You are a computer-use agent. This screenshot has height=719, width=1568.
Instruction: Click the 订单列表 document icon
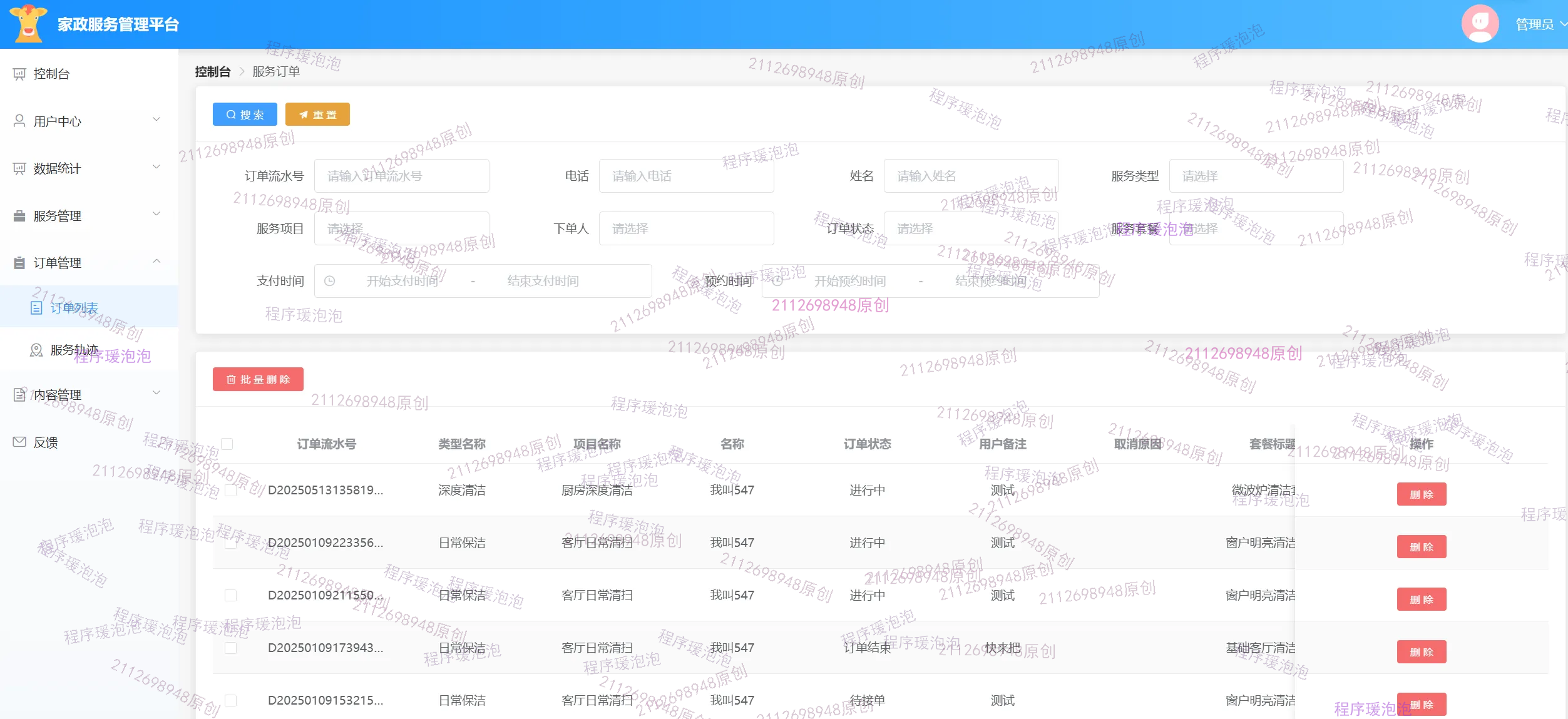(36, 308)
